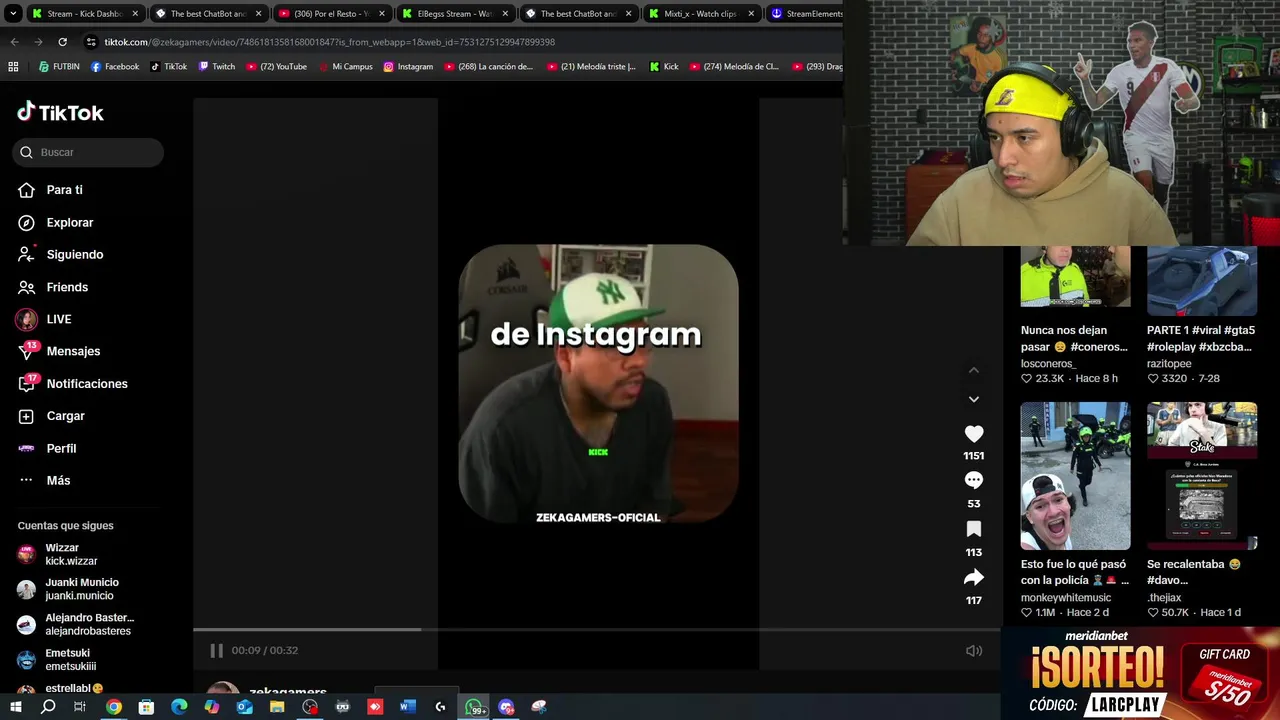Switch to ElBegss Stream tab
Image resolution: width=1280 pixels, height=720 pixels.
tap(455, 14)
